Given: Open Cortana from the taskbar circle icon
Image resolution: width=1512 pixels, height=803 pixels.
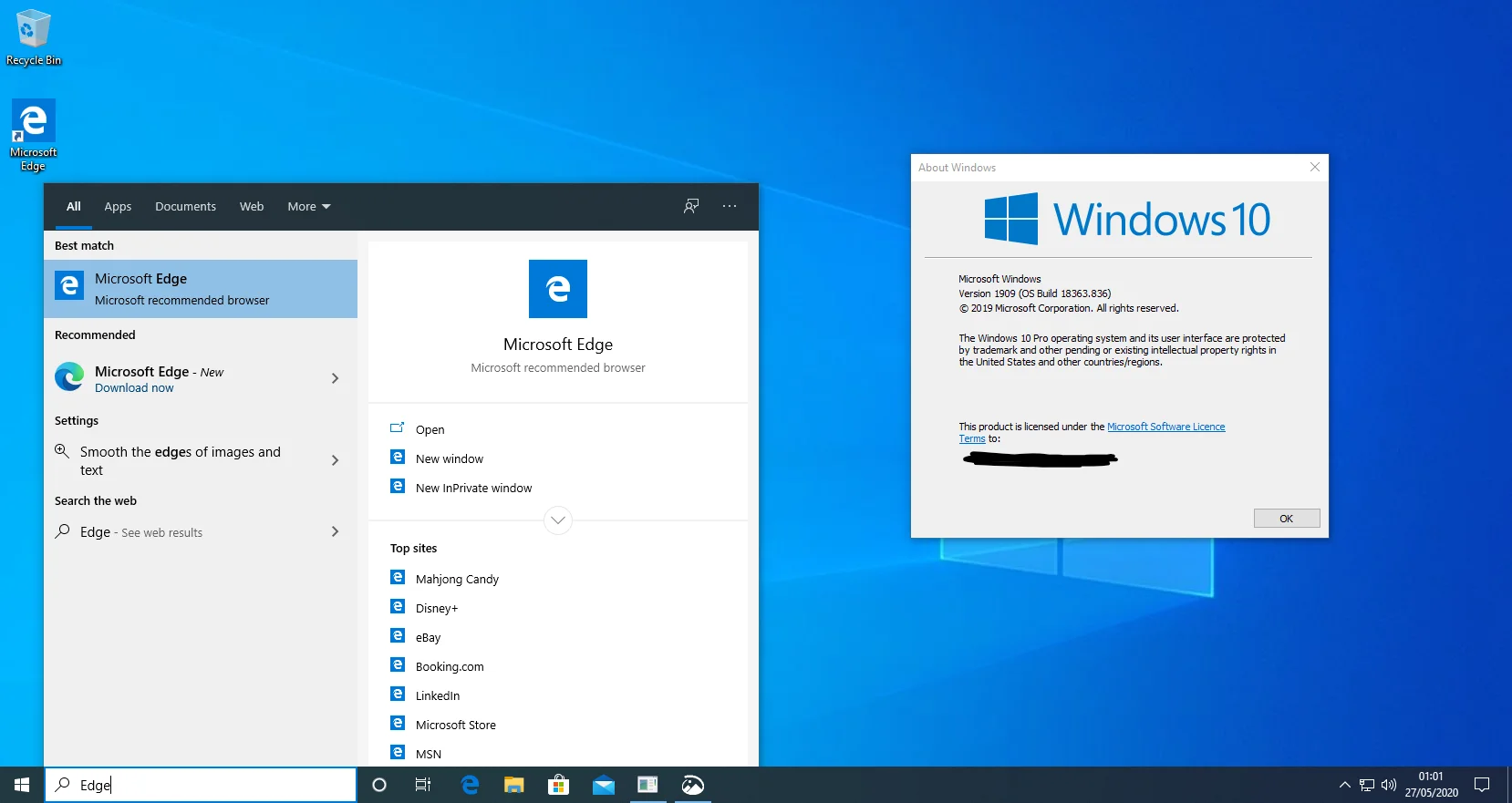Looking at the screenshot, I should tap(379, 785).
